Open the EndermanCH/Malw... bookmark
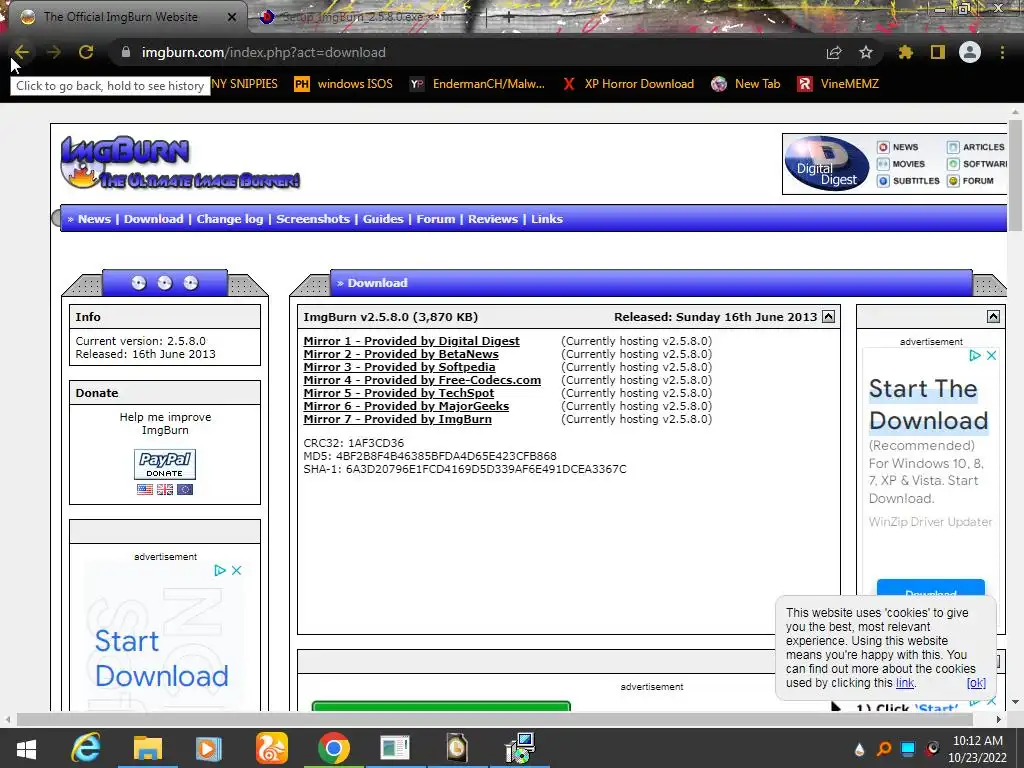Viewport: 1024px width, 768px height. [x=477, y=84]
